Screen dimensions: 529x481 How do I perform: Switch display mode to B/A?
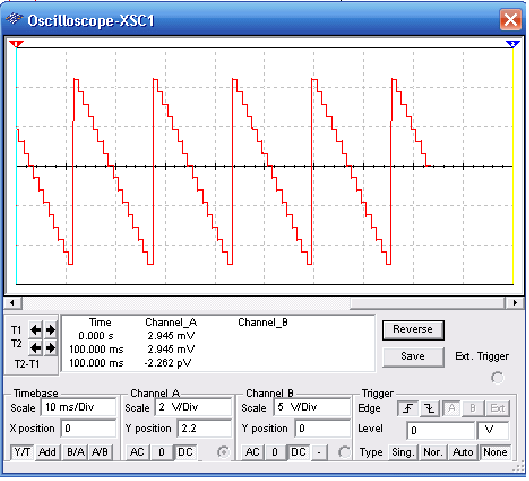tap(76, 453)
